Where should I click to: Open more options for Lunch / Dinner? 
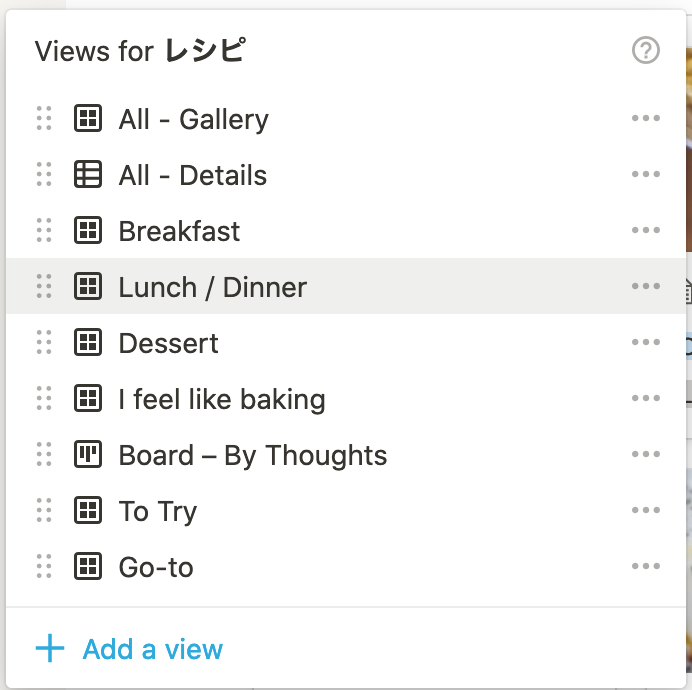(x=645, y=286)
